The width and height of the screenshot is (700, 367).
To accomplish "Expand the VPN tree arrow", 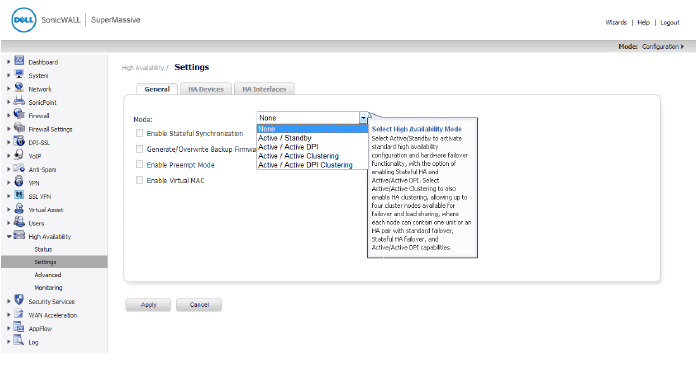I will click(x=8, y=183).
